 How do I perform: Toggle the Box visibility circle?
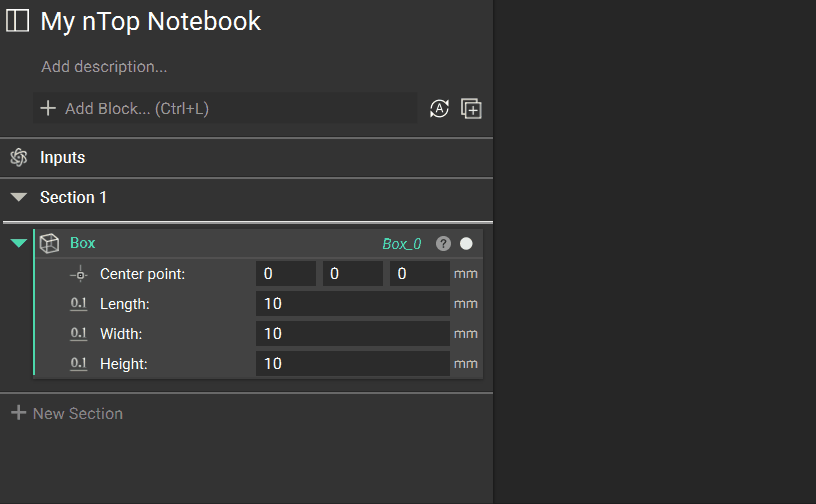point(466,244)
